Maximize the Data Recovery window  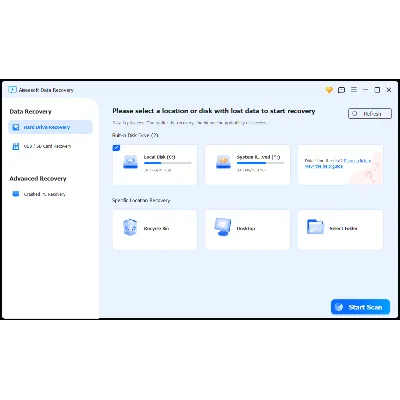click(377, 90)
